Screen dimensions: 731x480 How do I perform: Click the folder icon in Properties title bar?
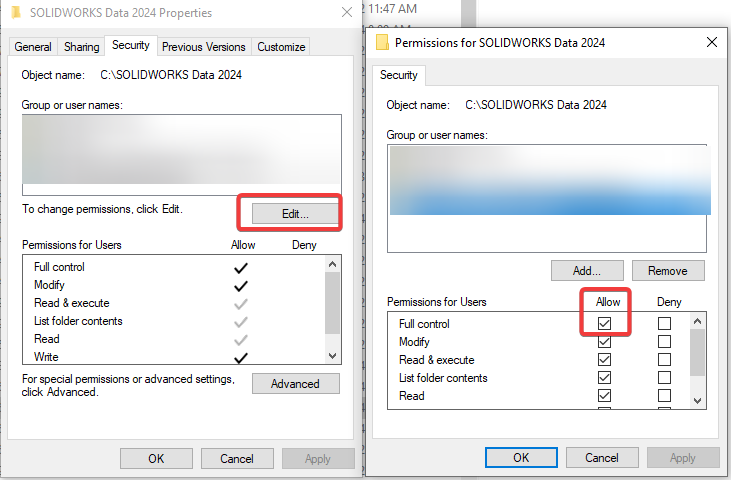point(16,13)
